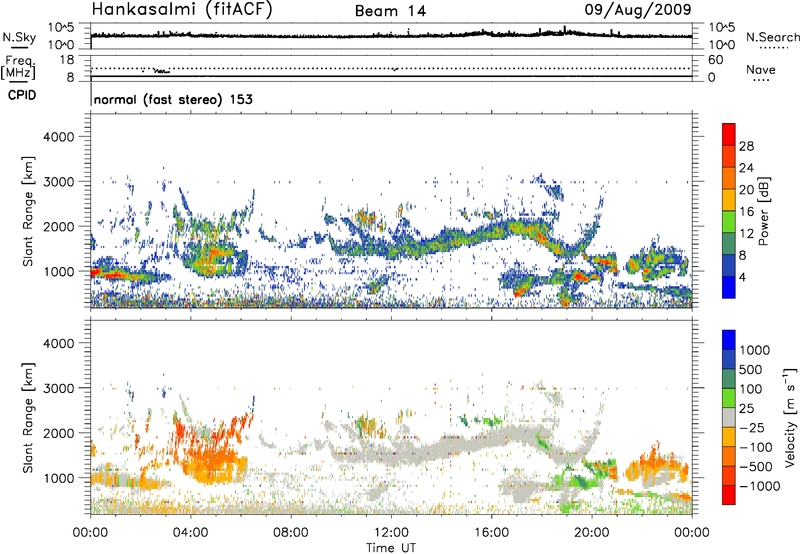Click the "18" MHz frequency tick label

67,60
